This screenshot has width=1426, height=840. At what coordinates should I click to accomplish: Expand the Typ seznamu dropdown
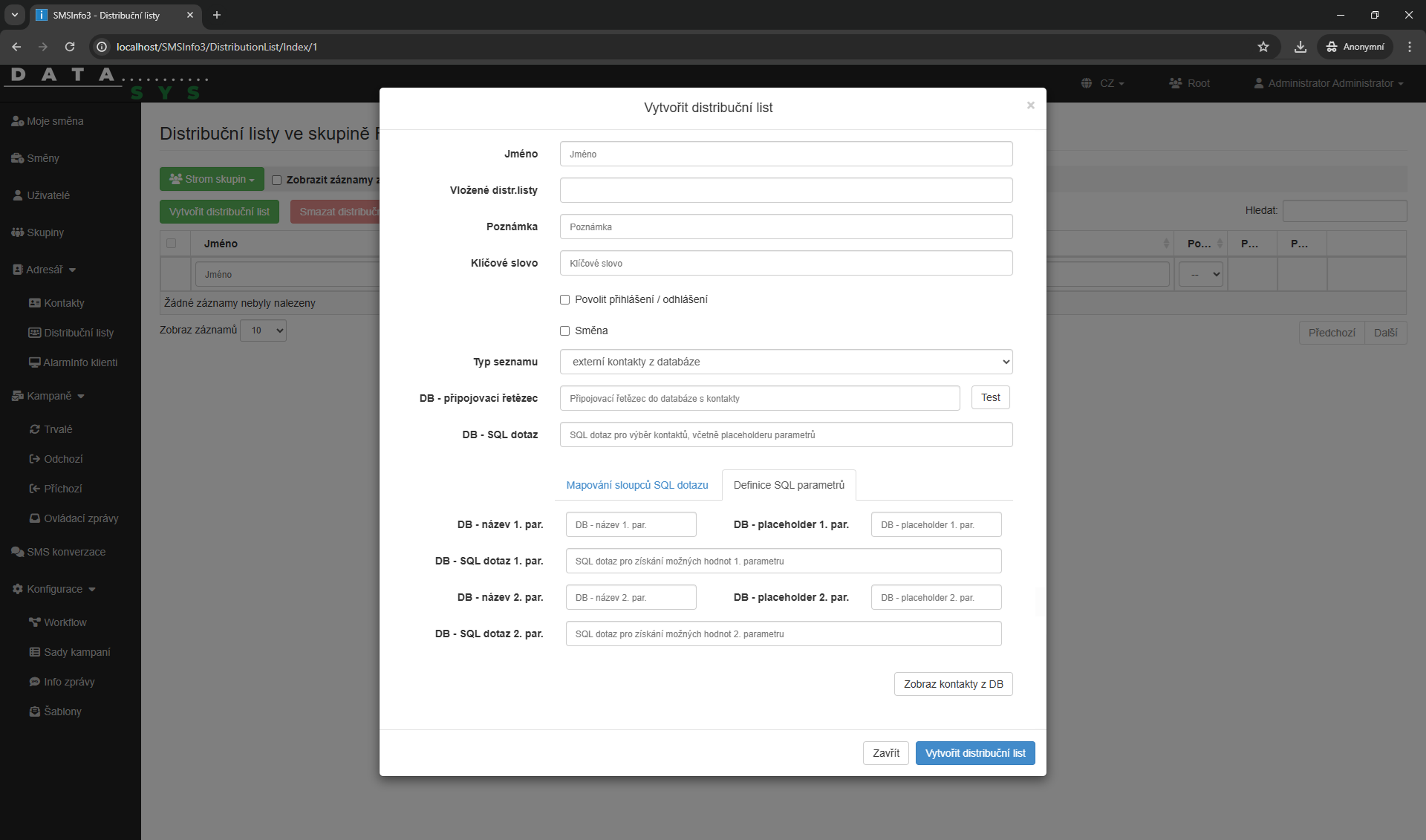coord(786,362)
